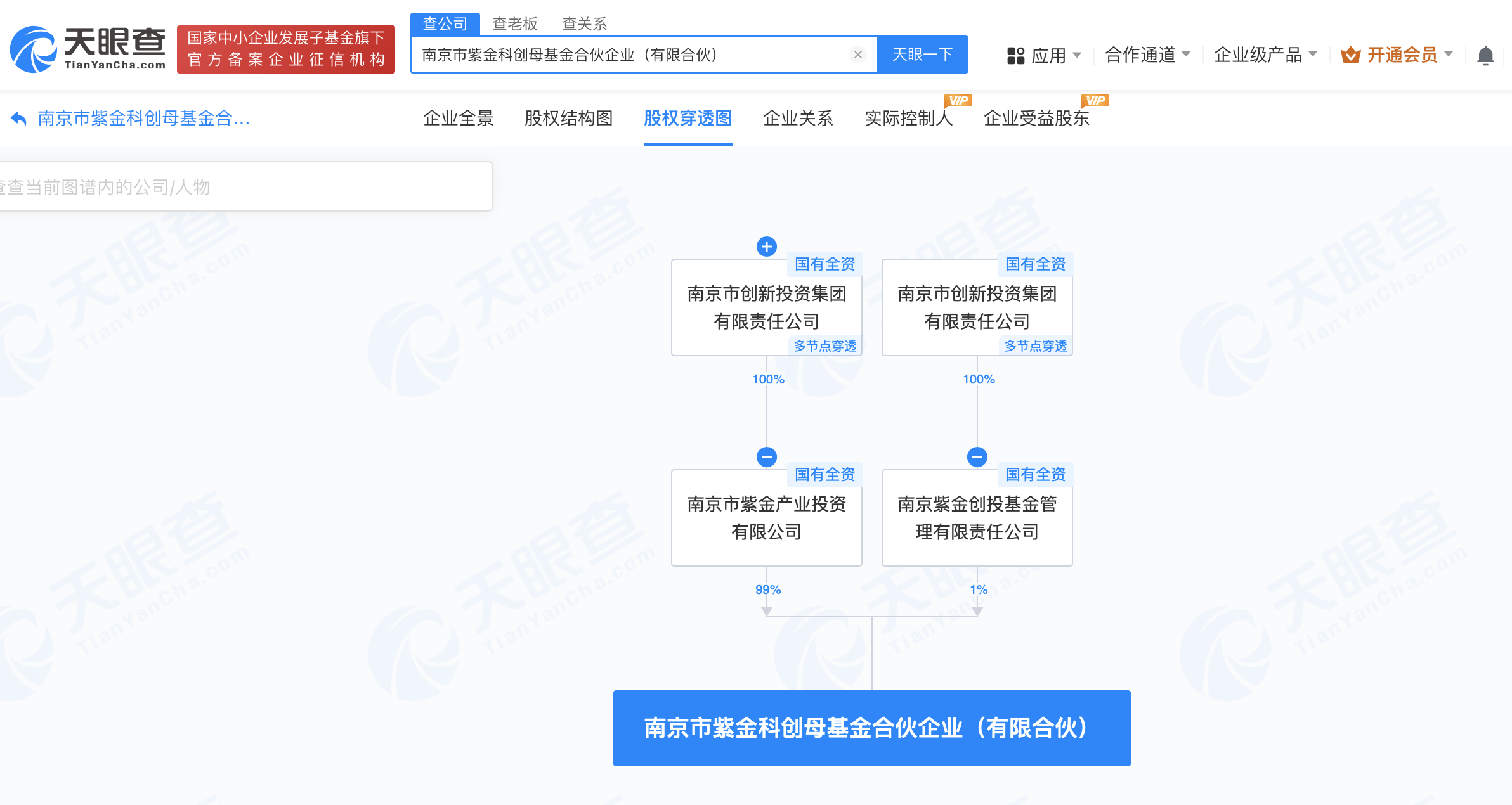Select the 查老板 search tab
The width and height of the screenshot is (1512, 805).
[514, 24]
